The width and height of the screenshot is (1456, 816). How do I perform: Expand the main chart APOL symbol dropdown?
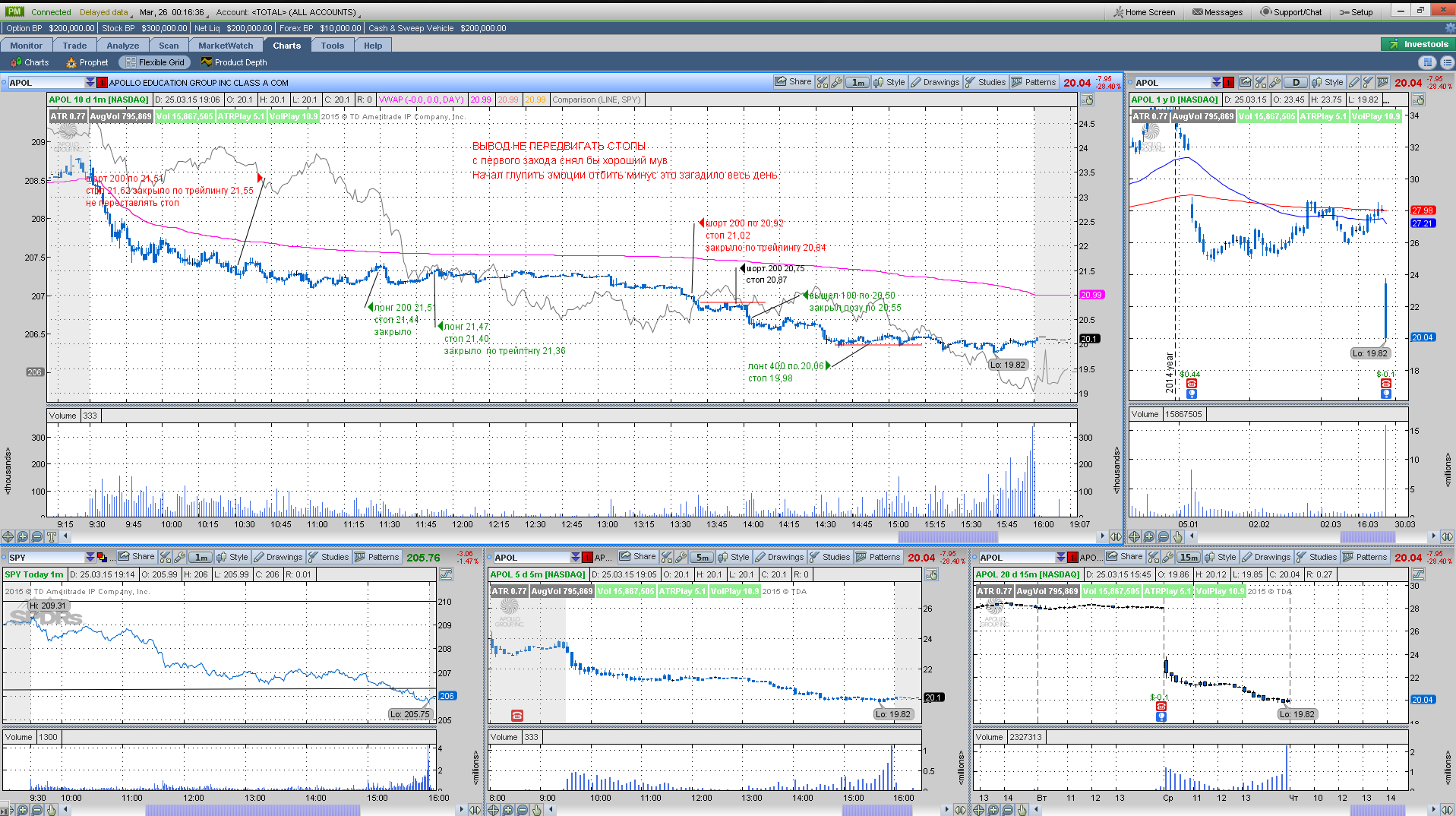coord(90,82)
